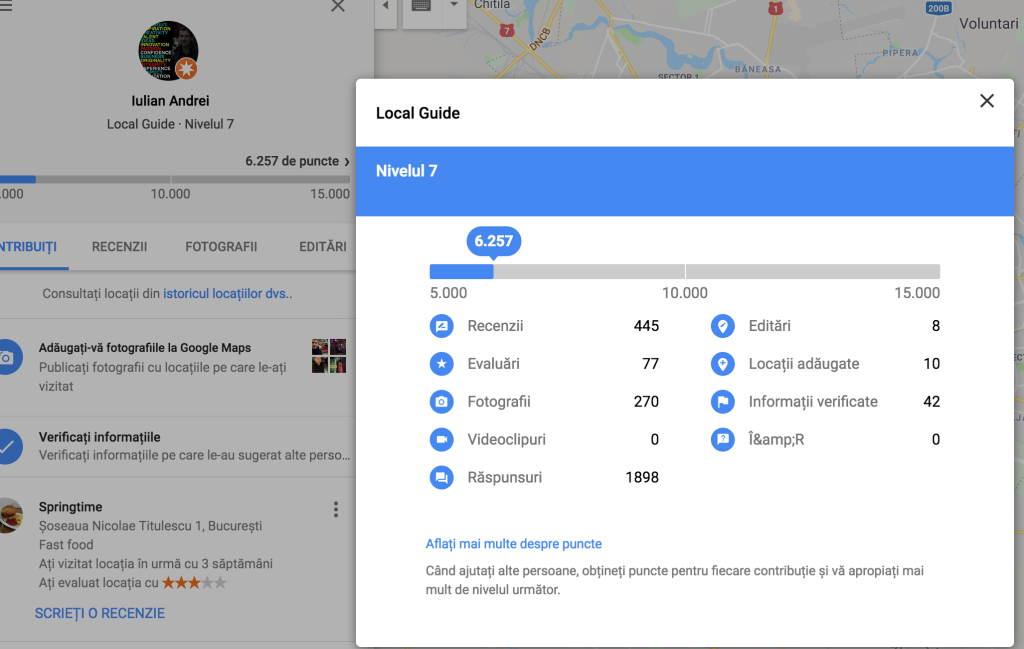Click the Recenzii review icon in dialog
Viewport: 1024px width, 649px height.
[441, 326]
